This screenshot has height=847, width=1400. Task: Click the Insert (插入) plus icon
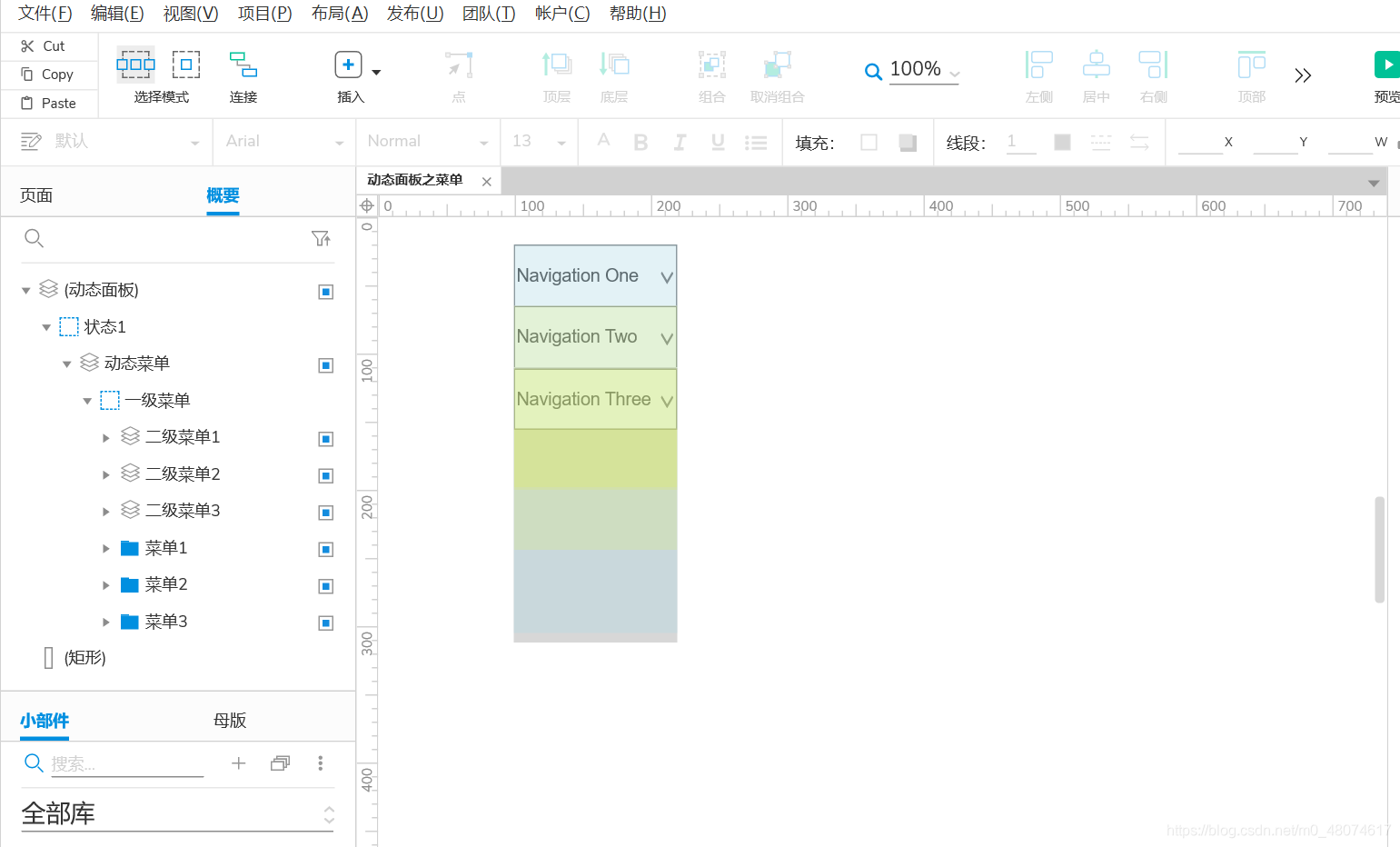pyautogui.click(x=348, y=65)
